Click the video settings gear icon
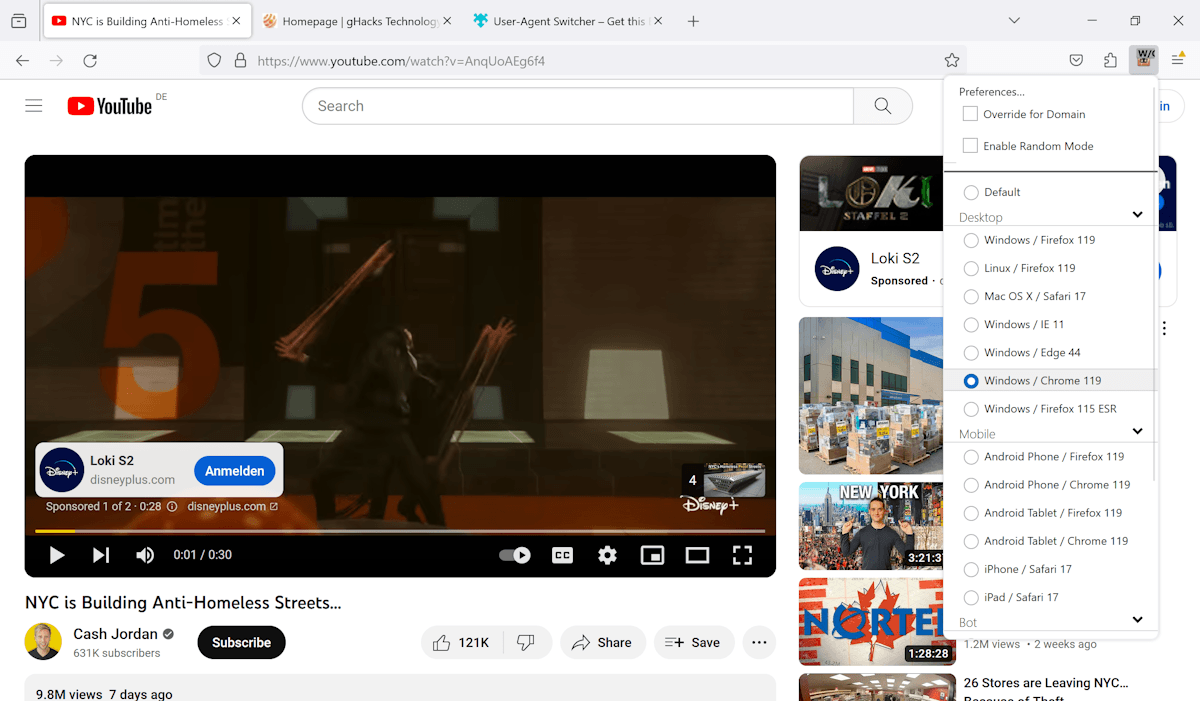Viewport: 1200px width, 701px height. 607,555
